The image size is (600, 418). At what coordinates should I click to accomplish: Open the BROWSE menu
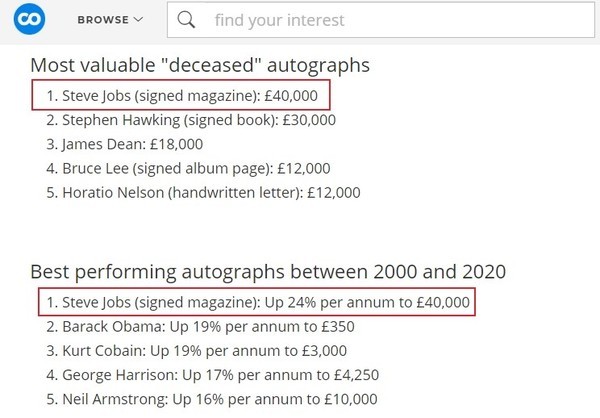pos(110,20)
